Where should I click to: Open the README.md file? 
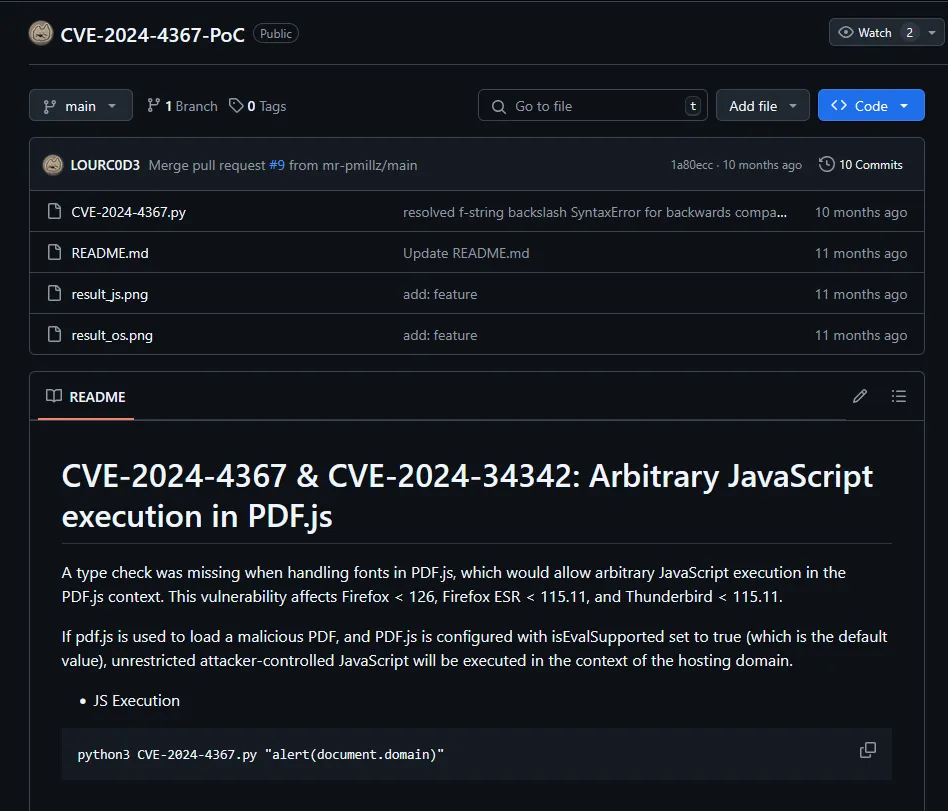[x=109, y=253]
